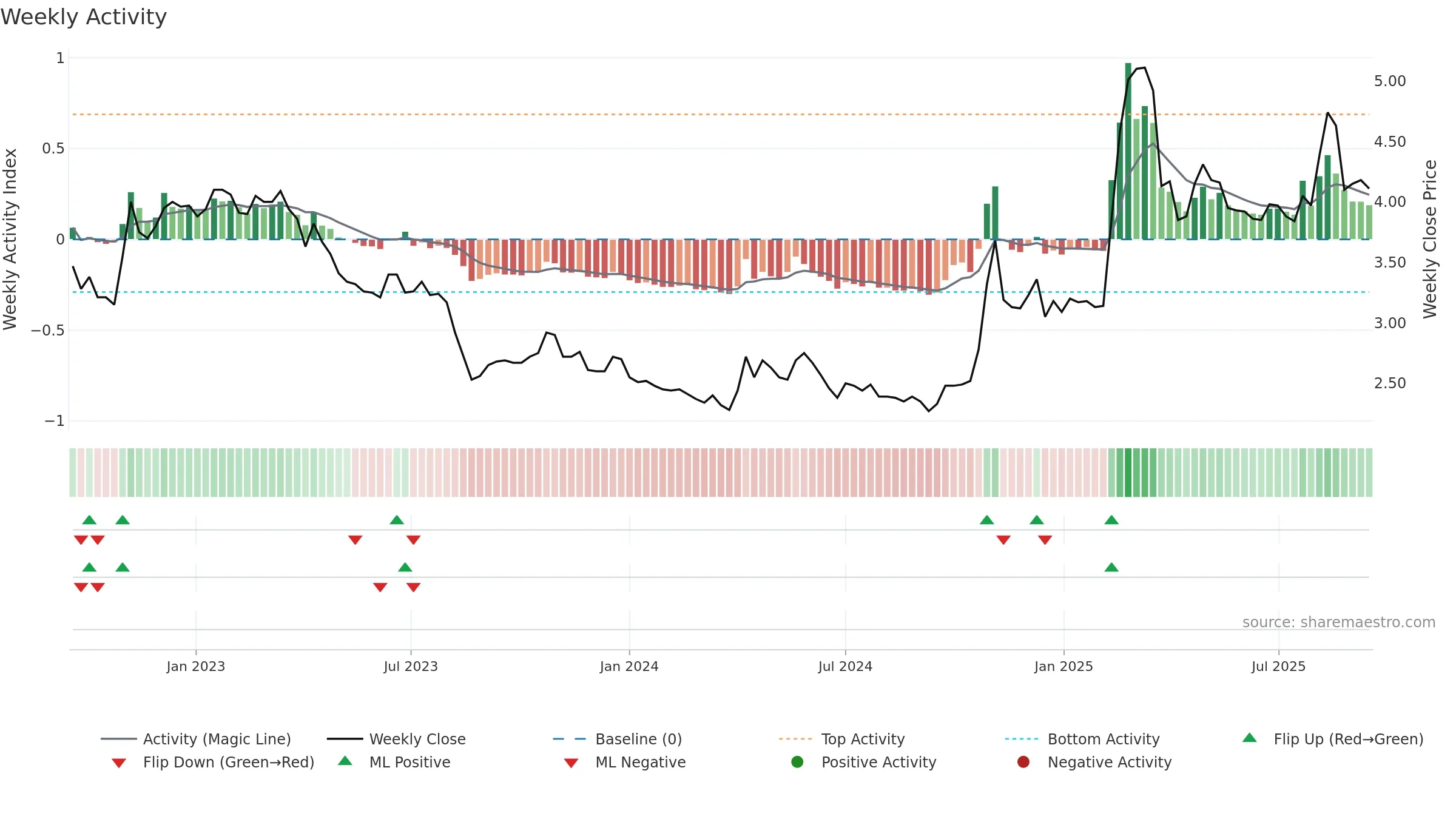Click the tallest green activity bar in early 2025
The width and height of the screenshot is (1456, 819).
pyautogui.click(x=1128, y=151)
